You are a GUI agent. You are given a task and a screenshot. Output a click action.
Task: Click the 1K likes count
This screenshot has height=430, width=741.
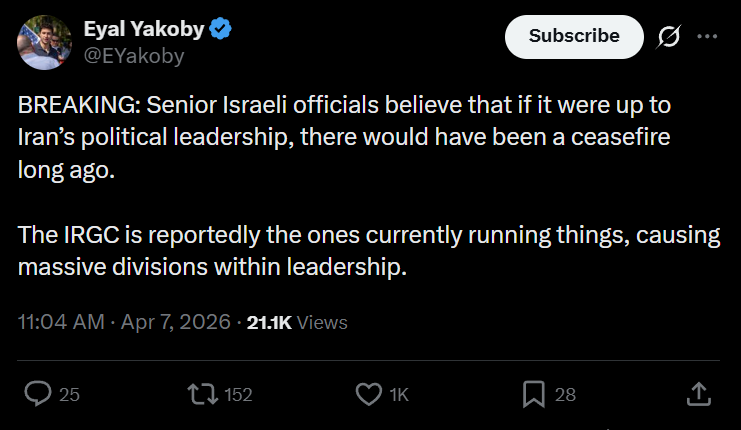coord(399,395)
